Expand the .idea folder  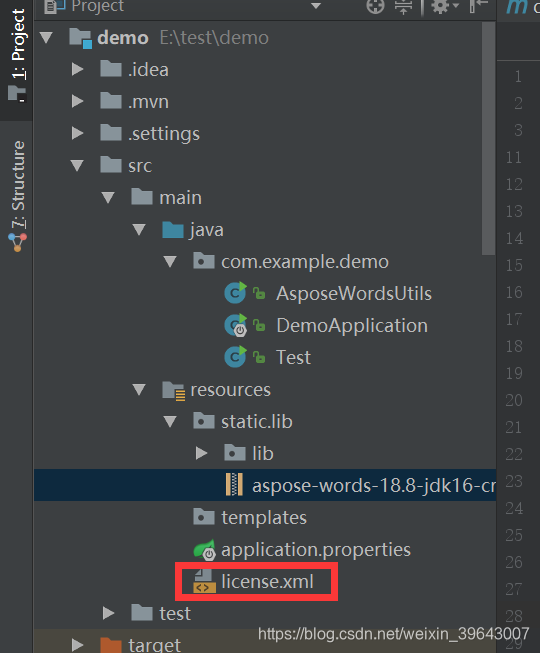tap(77, 69)
